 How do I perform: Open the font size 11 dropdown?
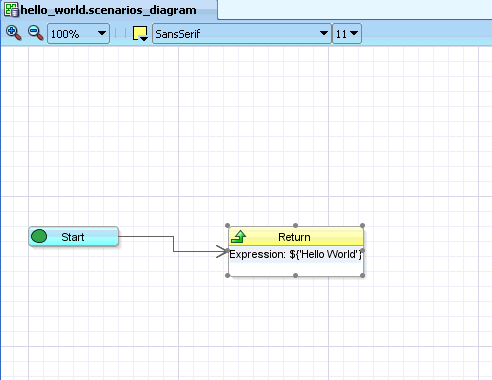[347, 34]
